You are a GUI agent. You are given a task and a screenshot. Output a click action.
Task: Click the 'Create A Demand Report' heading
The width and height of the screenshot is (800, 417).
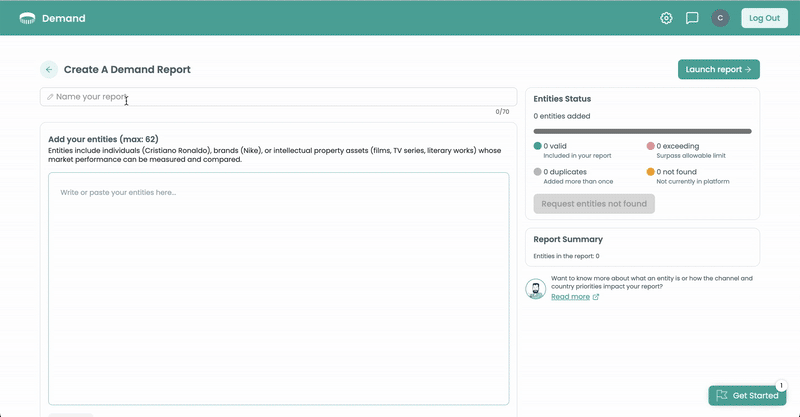[x=127, y=69]
